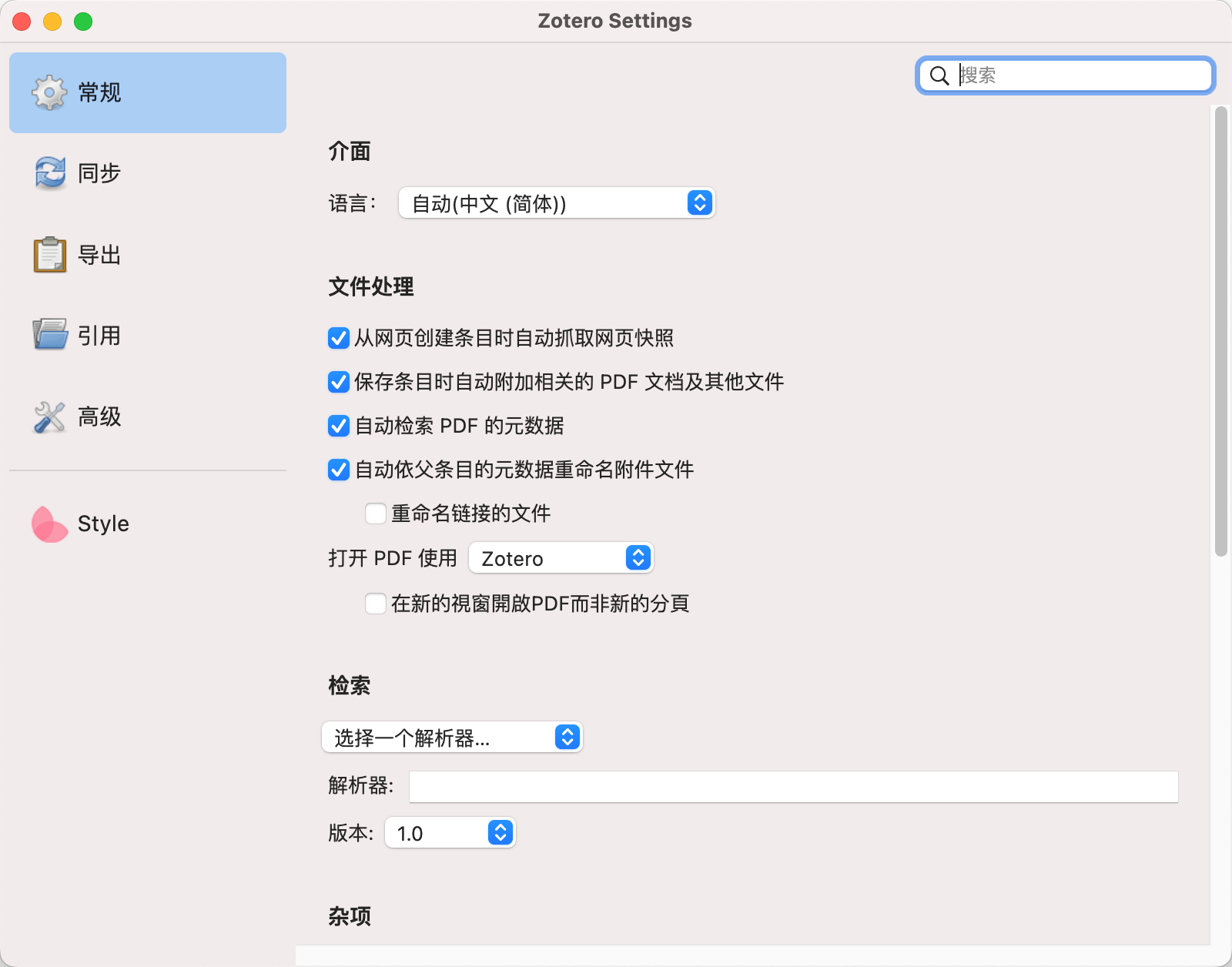Click the vertical scrollbar thumb

(1221, 331)
